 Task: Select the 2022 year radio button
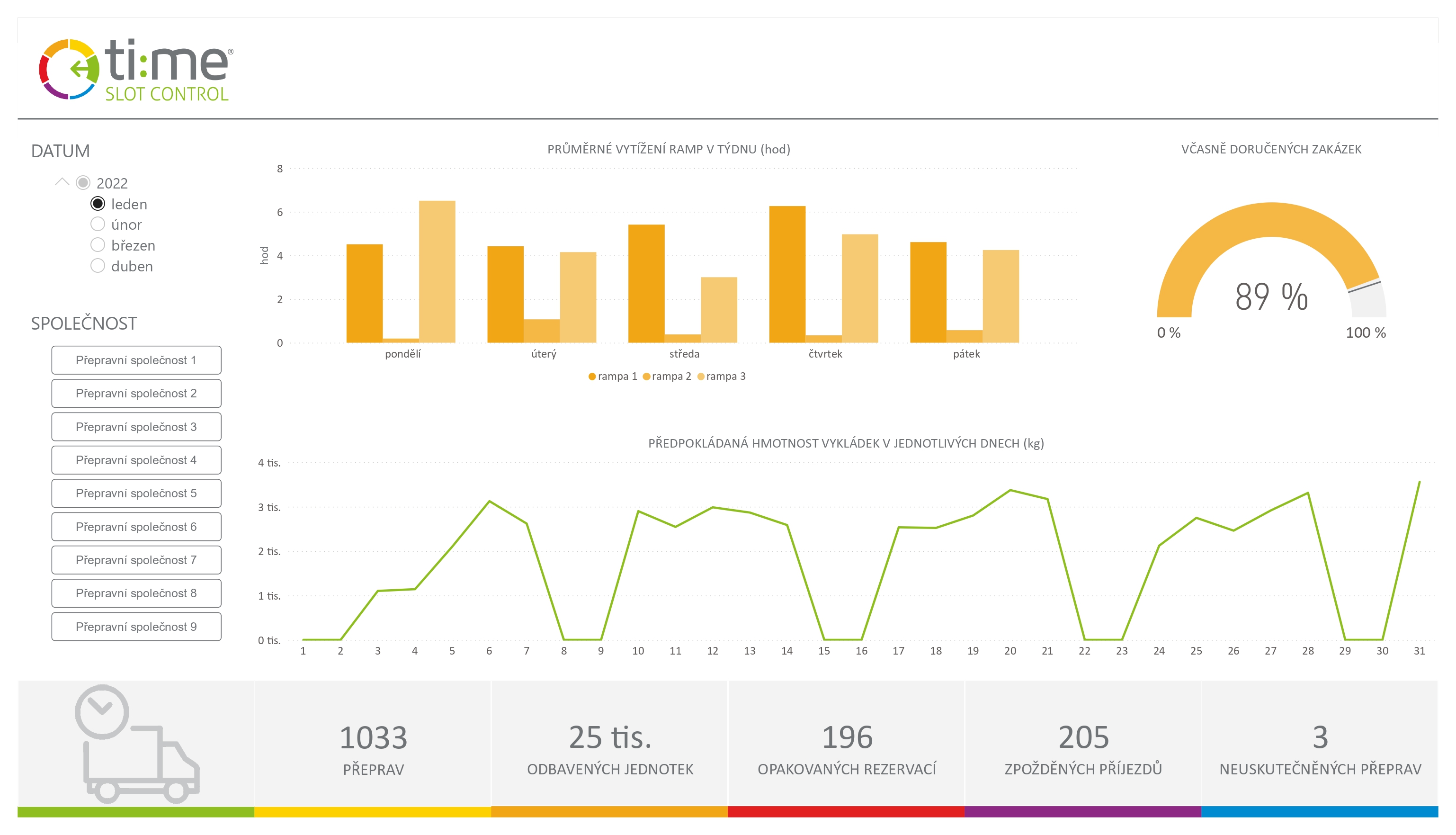pyautogui.click(x=83, y=183)
